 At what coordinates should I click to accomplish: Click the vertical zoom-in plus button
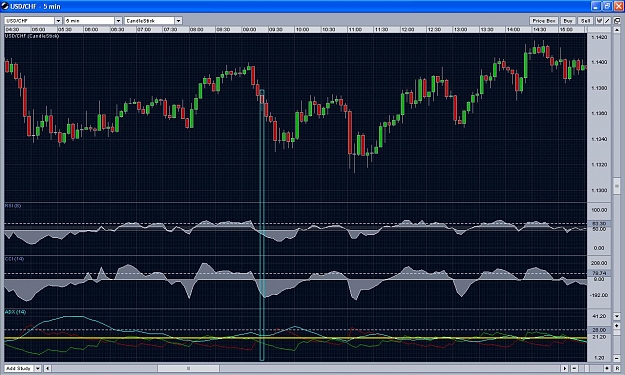pos(617,326)
